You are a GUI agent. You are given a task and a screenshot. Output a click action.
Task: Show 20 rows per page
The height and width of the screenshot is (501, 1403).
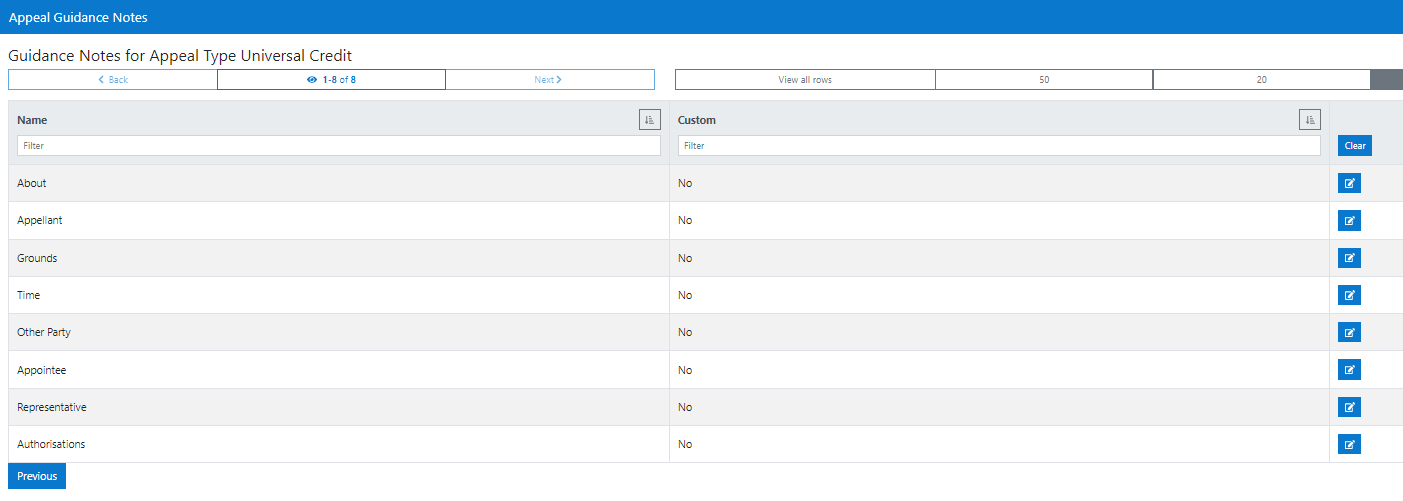1261,80
